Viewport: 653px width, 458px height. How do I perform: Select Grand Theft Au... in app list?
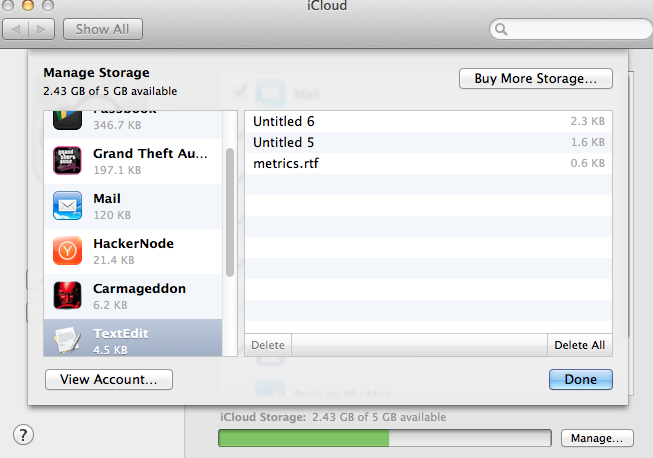[133, 161]
